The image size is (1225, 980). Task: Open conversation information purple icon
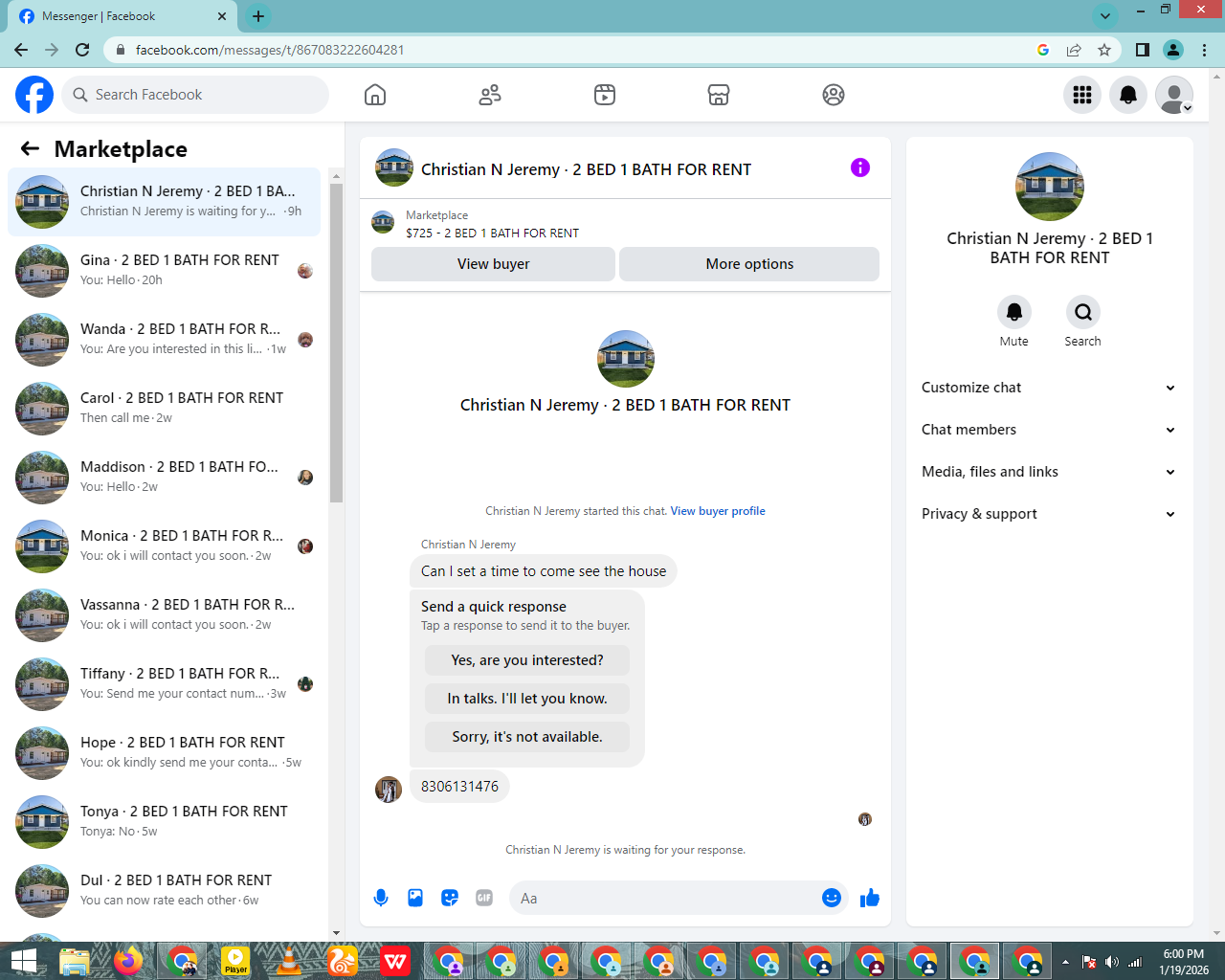click(860, 167)
